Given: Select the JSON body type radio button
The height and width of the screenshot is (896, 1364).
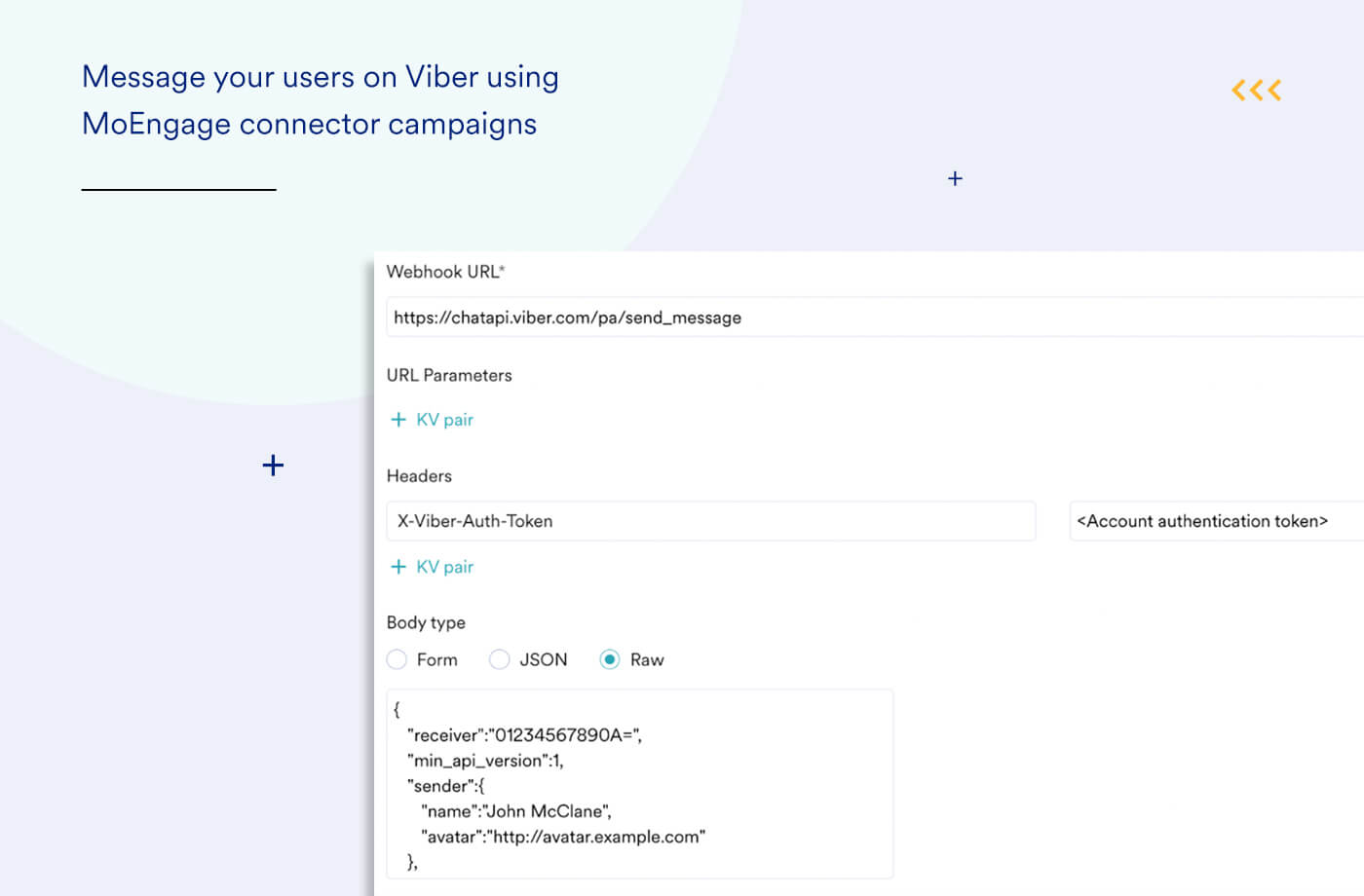Looking at the screenshot, I should pyautogui.click(x=499, y=659).
